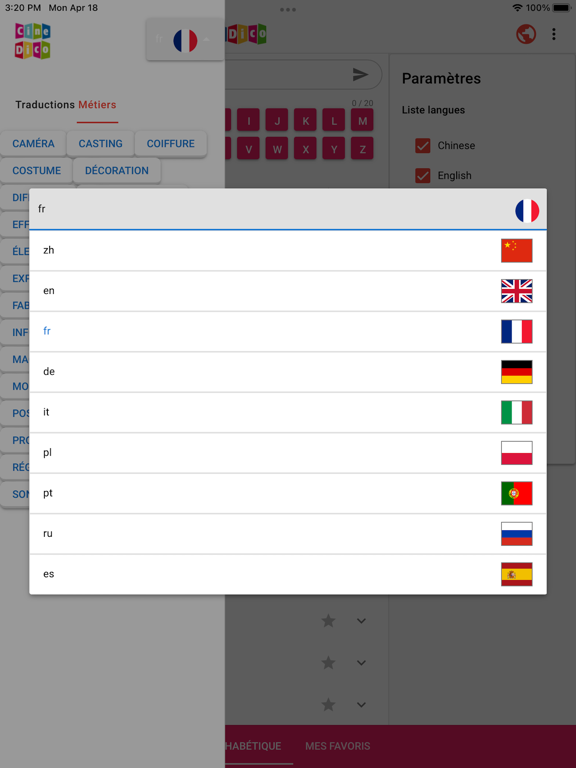Select the Chinese flag icon for zh

point(516,250)
